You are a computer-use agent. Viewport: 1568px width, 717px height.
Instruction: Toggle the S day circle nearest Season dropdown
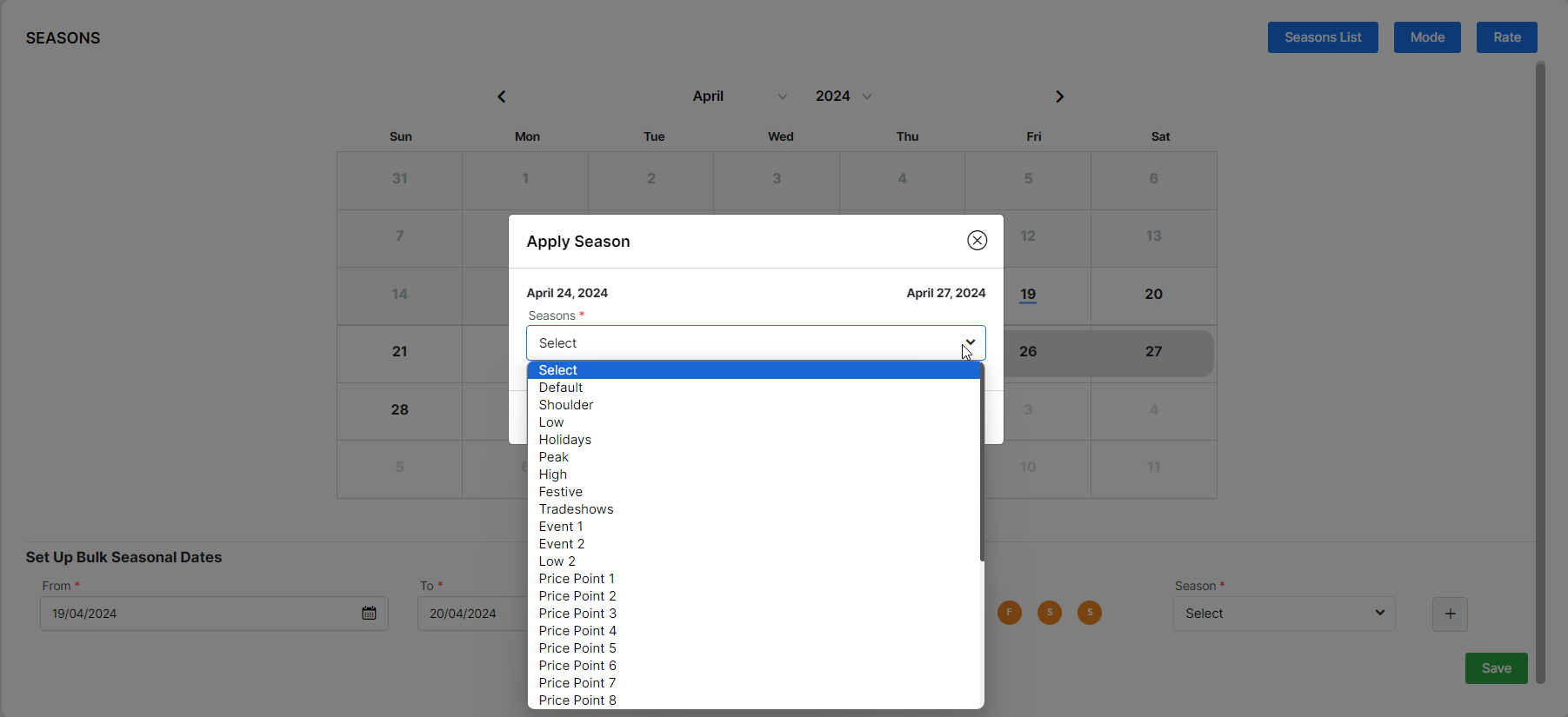coord(1090,613)
